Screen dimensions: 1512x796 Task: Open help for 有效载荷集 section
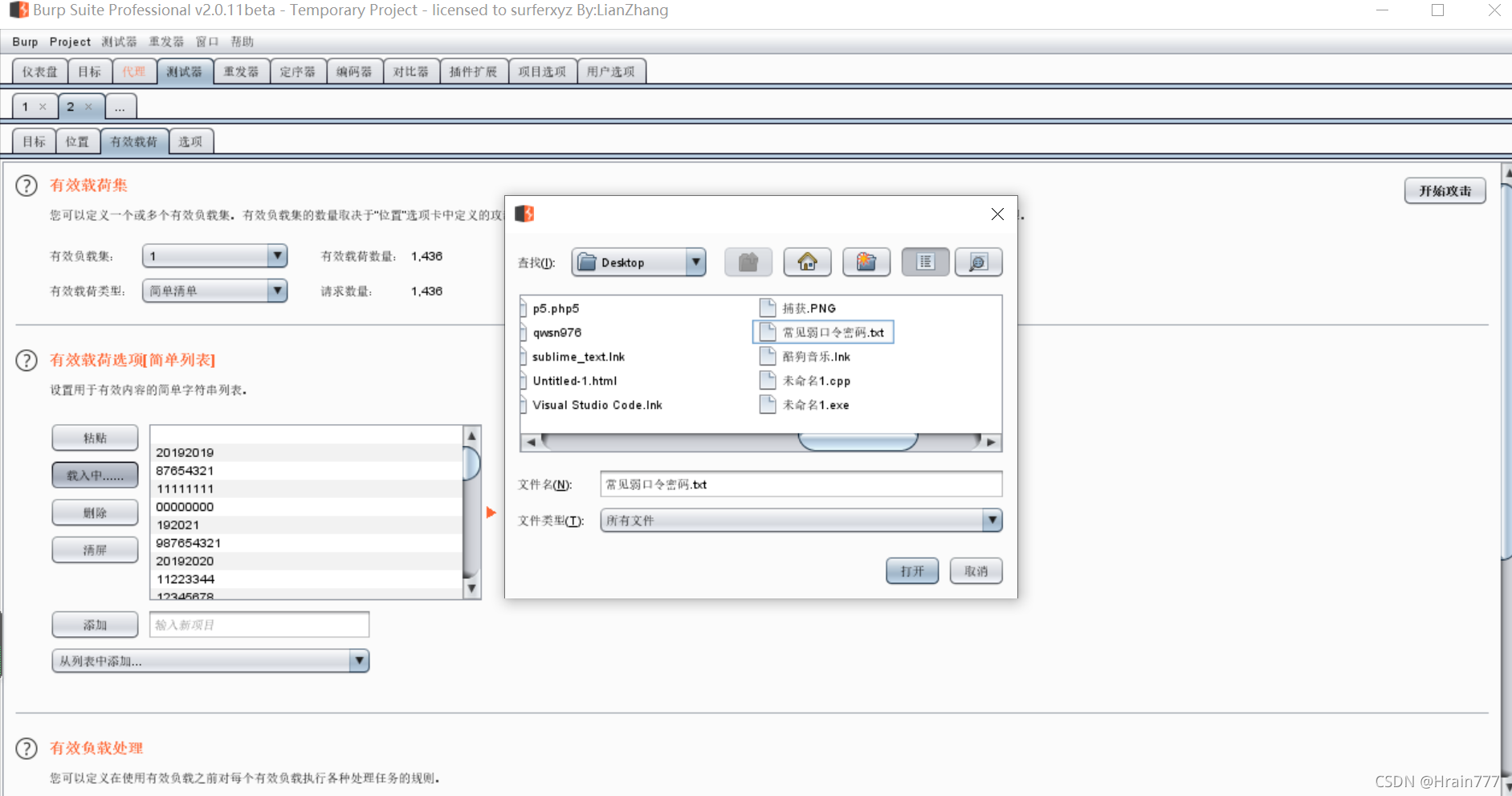(x=26, y=186)
